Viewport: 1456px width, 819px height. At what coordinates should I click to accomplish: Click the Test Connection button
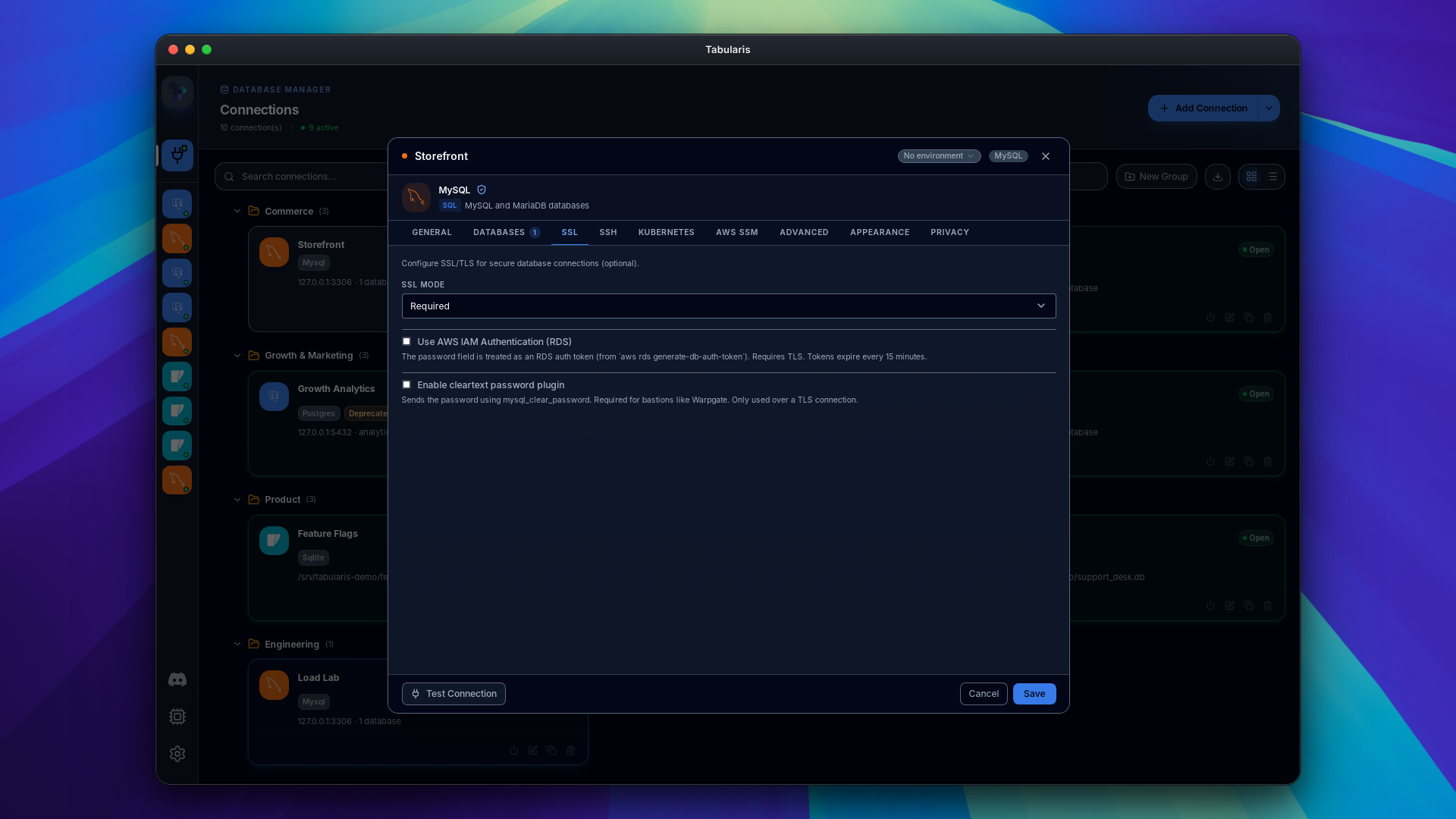click(x=453, y=694)
